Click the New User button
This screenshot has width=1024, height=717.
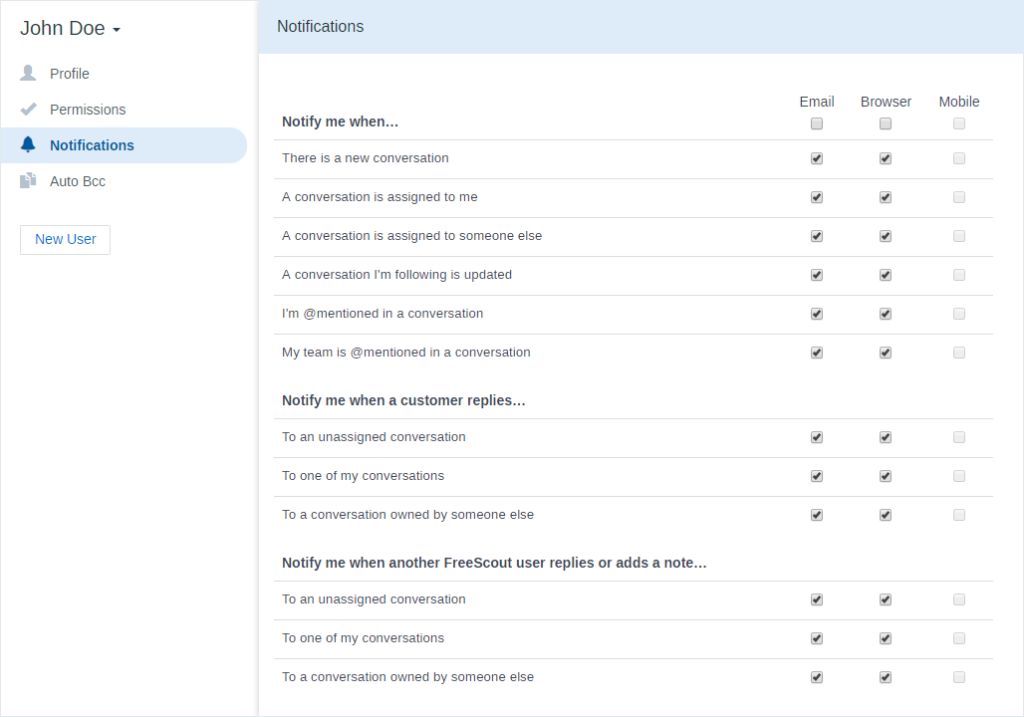pyautogui.click(x=64, y=240)
